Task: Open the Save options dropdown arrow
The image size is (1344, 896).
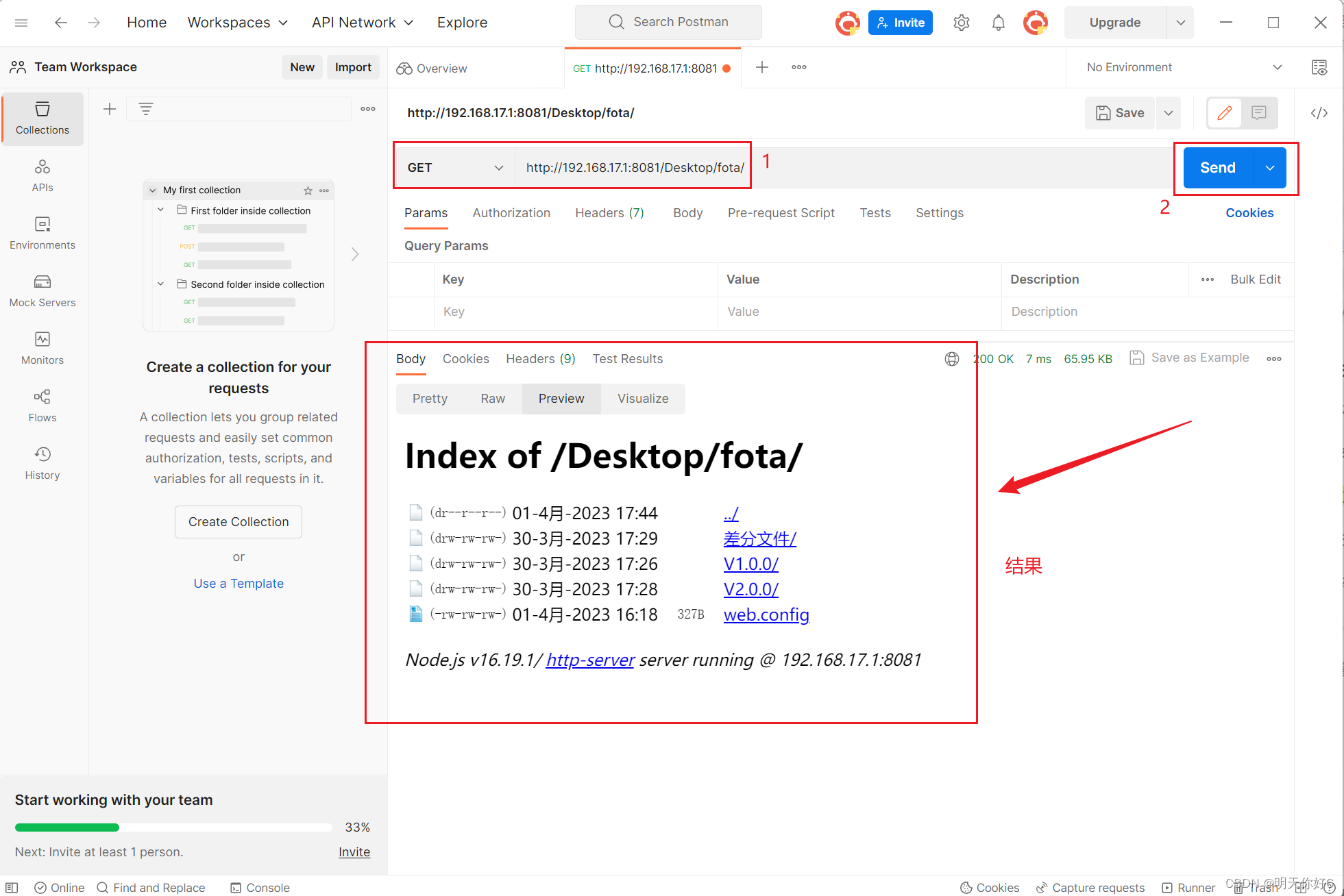Action: pyautogui.click(x=1169, y=113)
